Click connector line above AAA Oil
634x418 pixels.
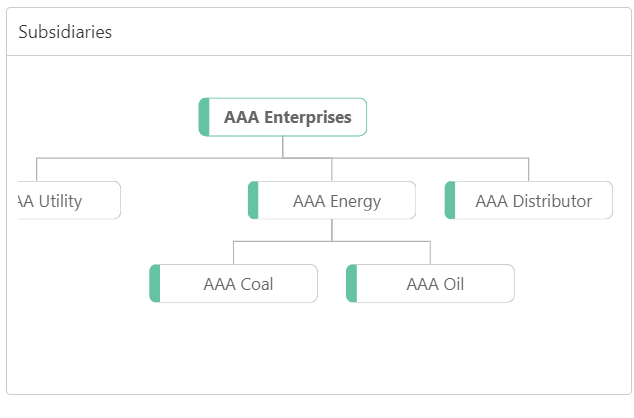(x=430, y=252)
